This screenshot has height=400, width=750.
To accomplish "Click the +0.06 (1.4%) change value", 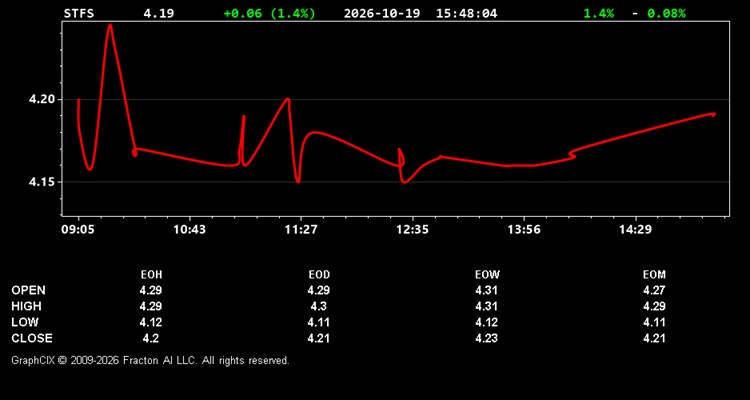I will [x=270, y=13].
